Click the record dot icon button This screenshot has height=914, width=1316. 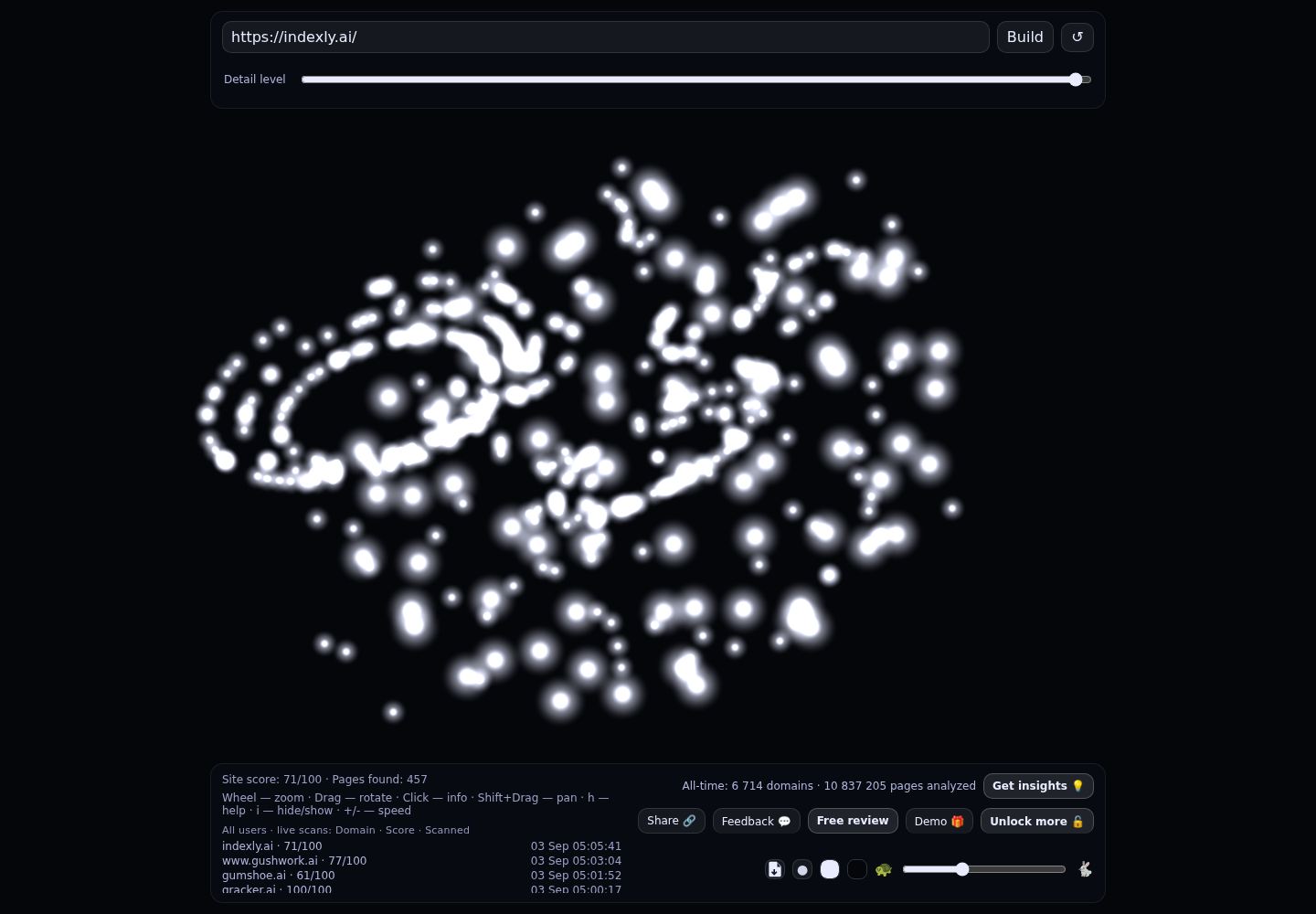(x=802, y=869)
